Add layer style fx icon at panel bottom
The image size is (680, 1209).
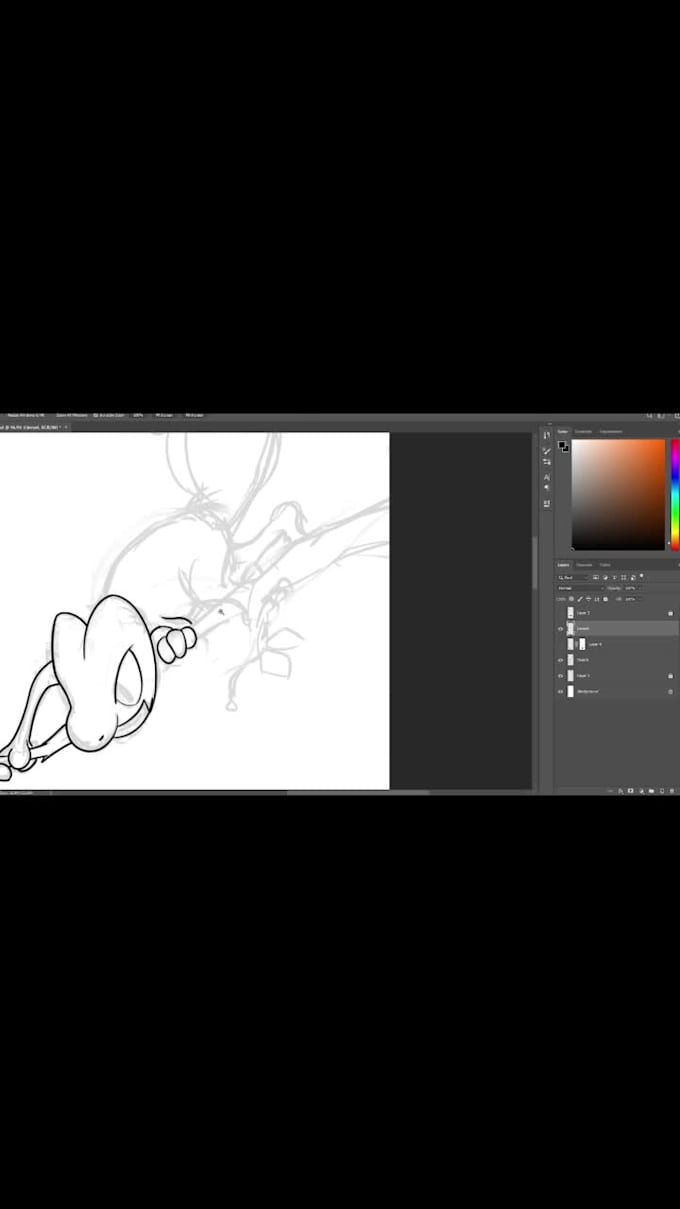point(620,791)
